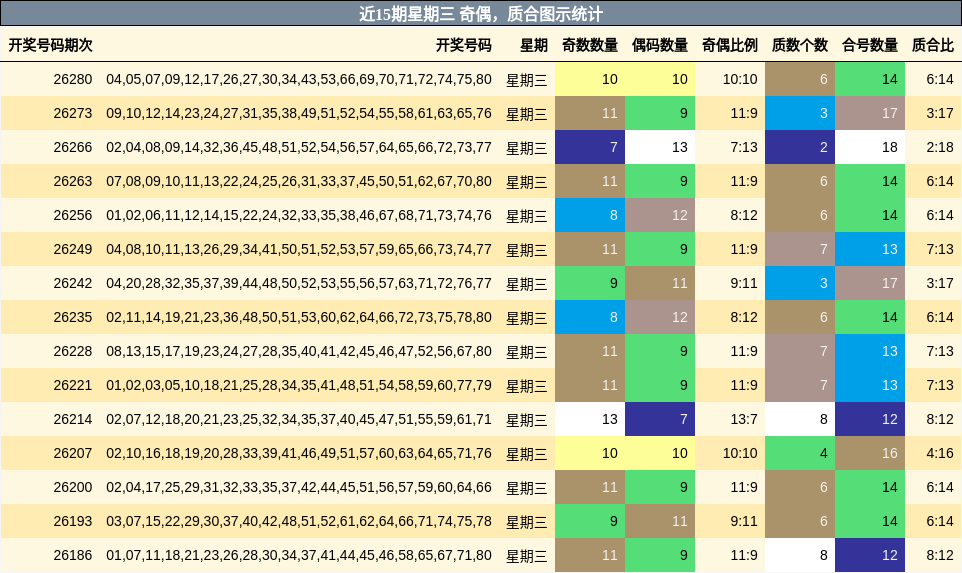Click the dark blue even count 7 cell

tap(660, 419)
